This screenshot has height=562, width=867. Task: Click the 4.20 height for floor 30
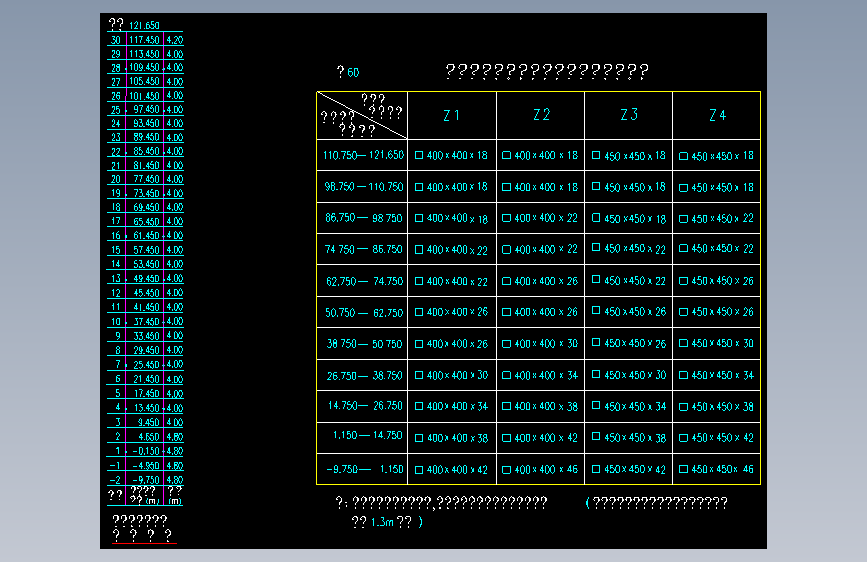(175, 40)
